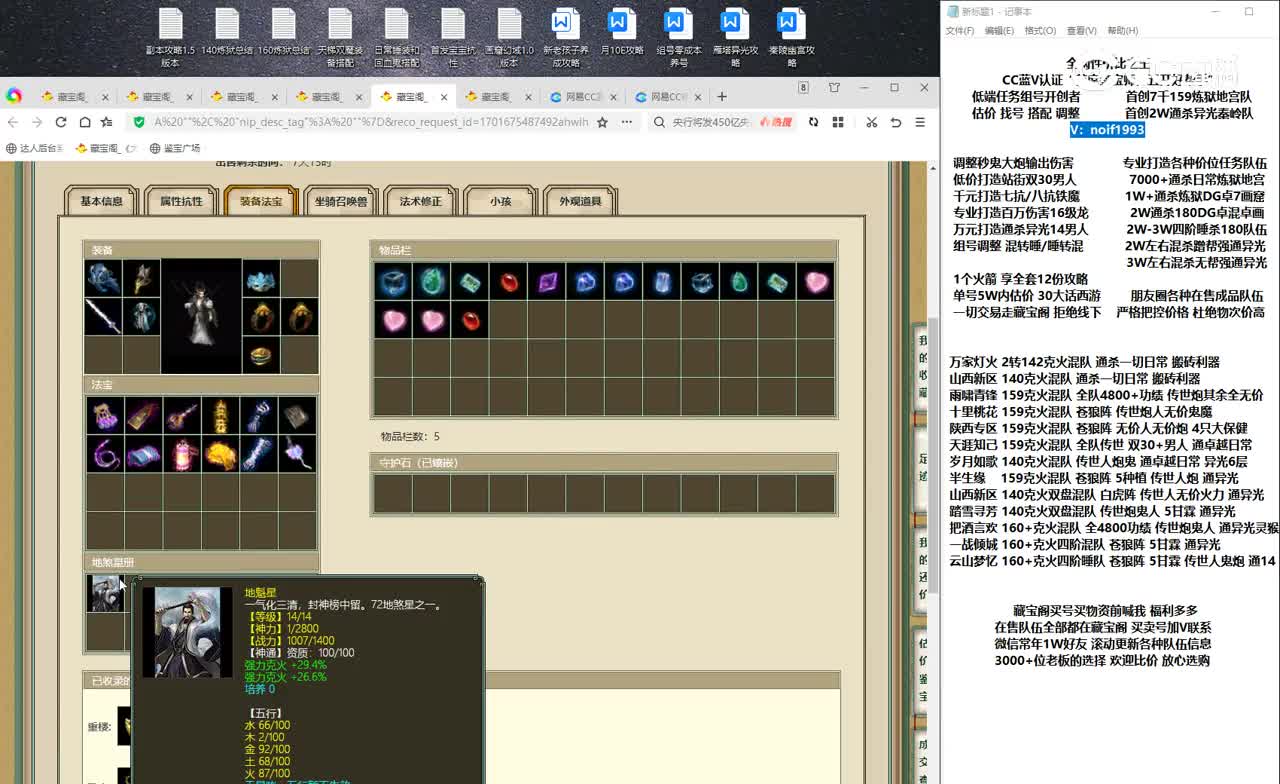Click the 热搜 hot search button
This screenshot has height=784, width=1280.
[776, 122]
